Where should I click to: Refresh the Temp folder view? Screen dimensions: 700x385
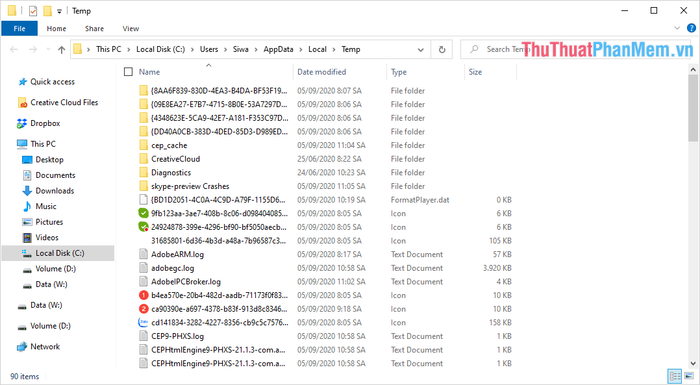click(442, 50)
